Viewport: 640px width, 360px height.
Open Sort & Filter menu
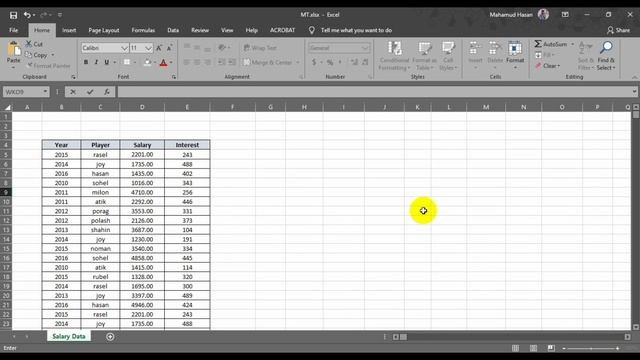[586, 56]
